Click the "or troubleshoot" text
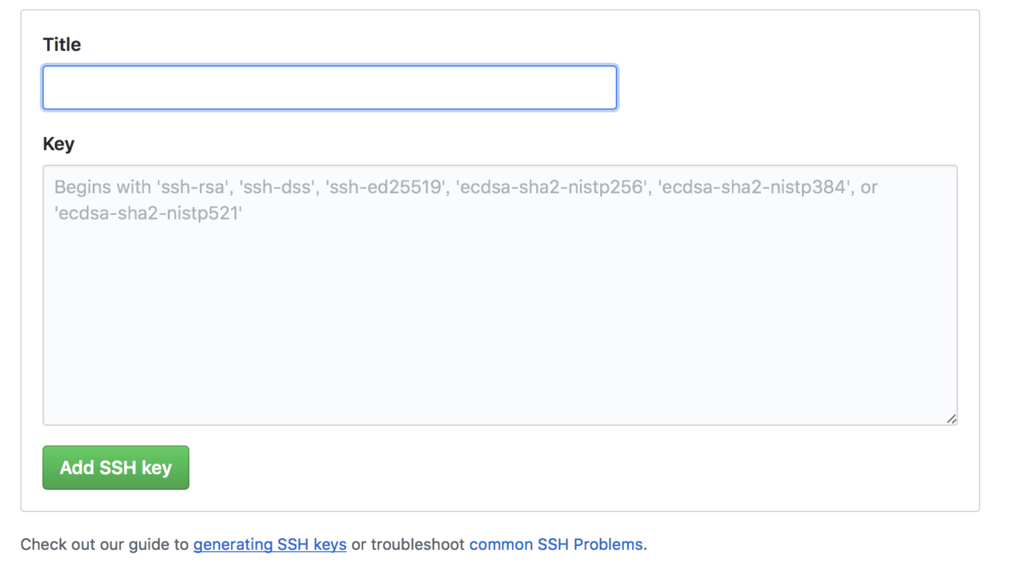This screenshot has width=1024, height=576. 408,545
